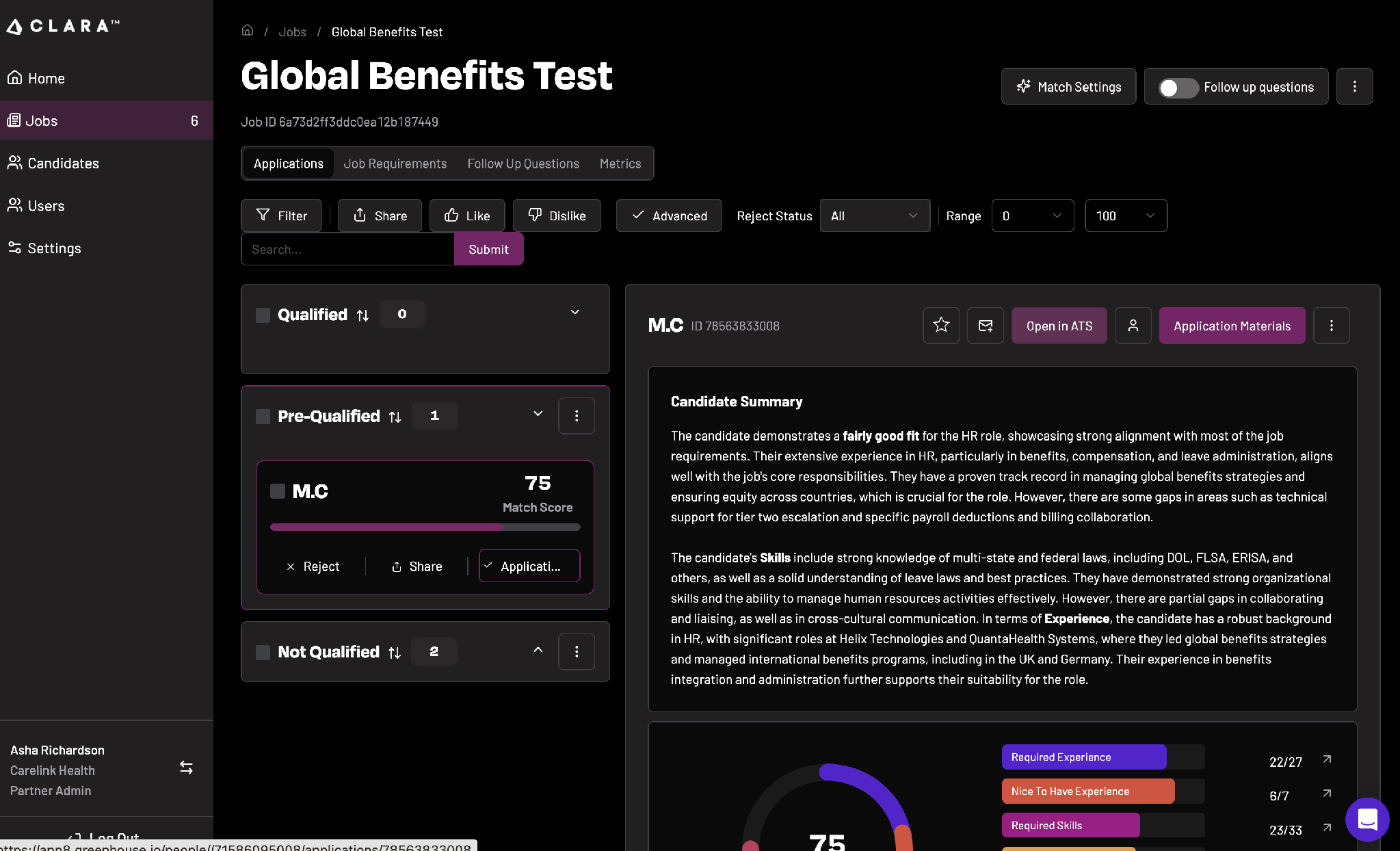Expand Required Experience details arrow
The image size is (1400, 851).
click(x=1327, y=759)
